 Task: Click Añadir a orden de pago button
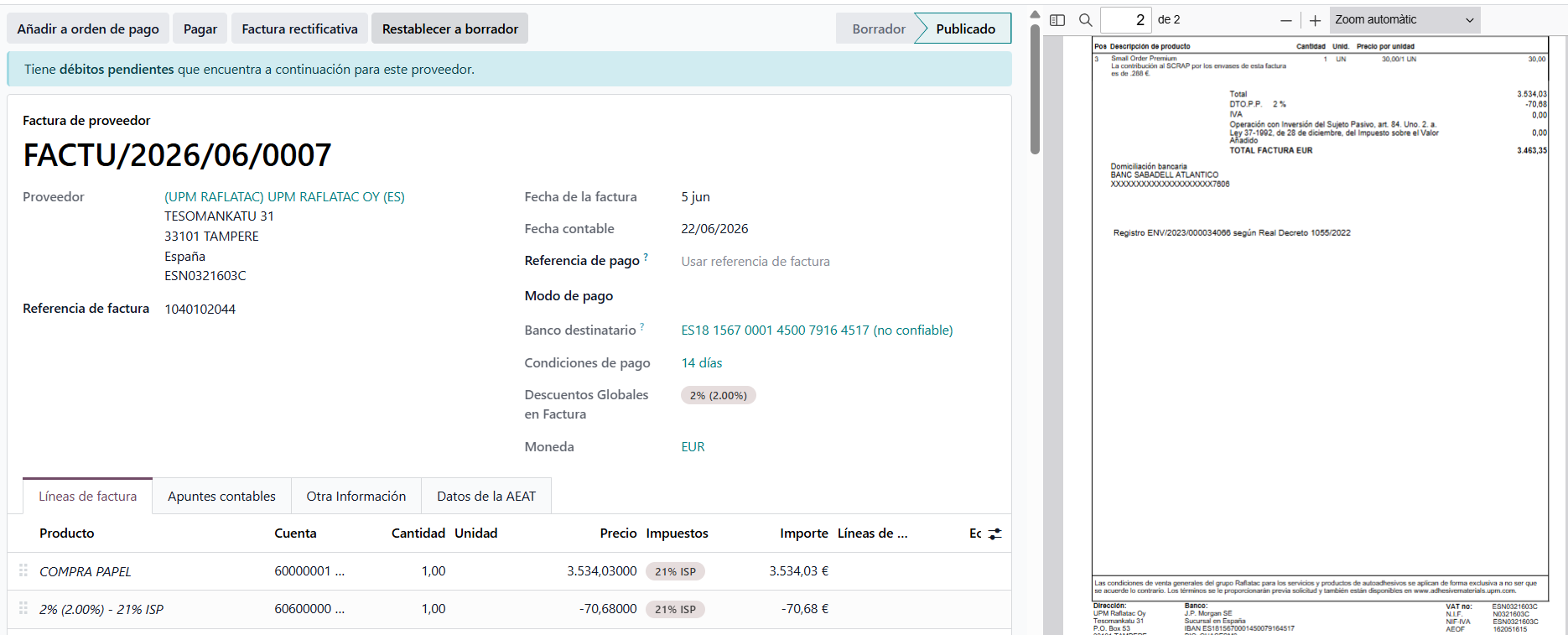pos(88,29)
